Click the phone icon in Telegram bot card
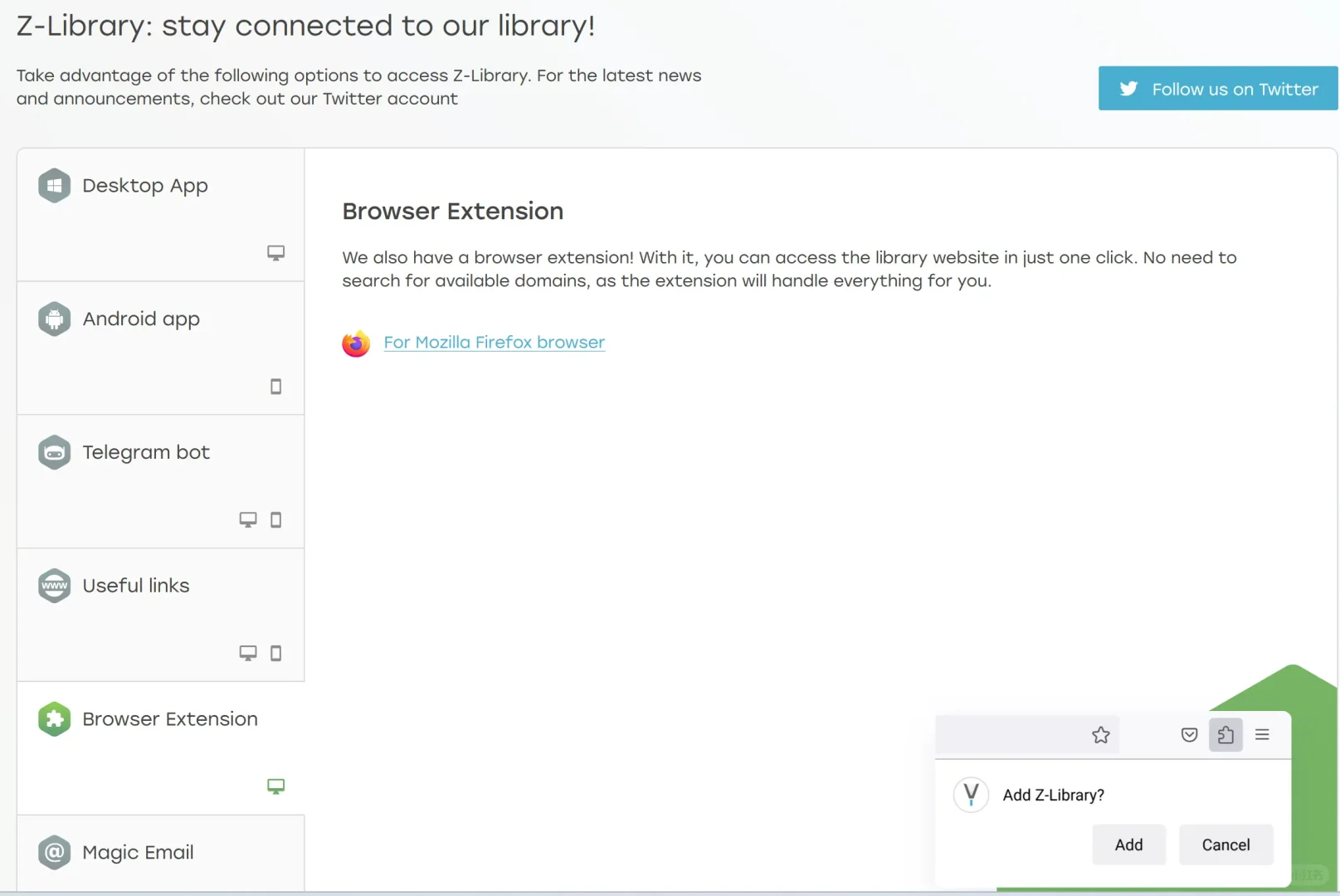This screenshot has height=896, width=1340. pos(276,520)
